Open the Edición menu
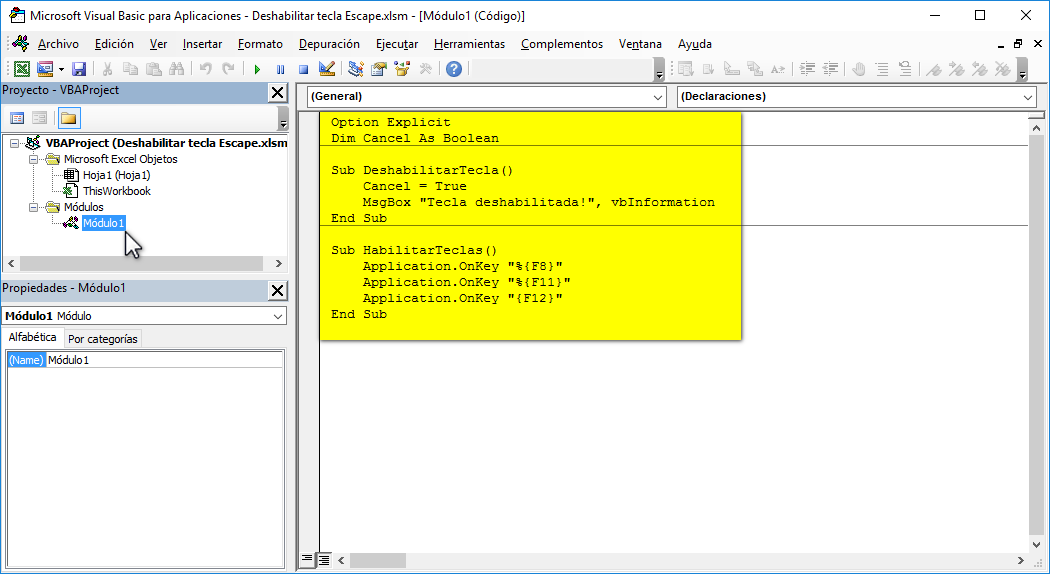 (x=115, y=44)
